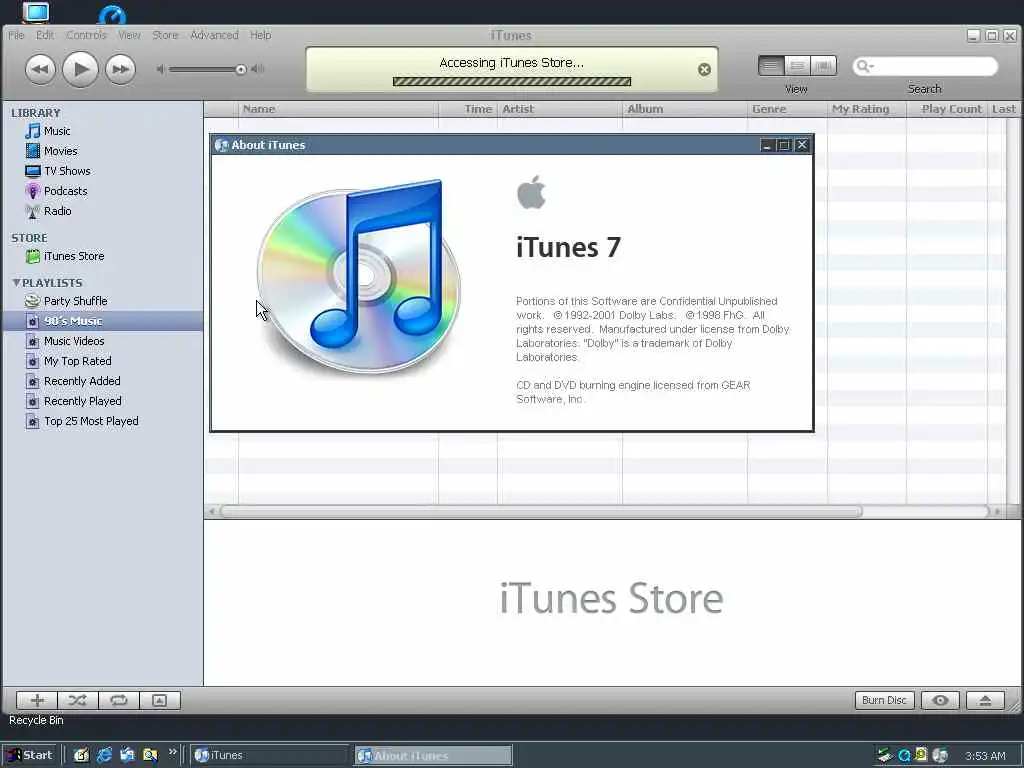The height and width of the screenshot is (768, 1024).
Task: Click the magnifier icon in search box
Action: click(x=864, y=66)
